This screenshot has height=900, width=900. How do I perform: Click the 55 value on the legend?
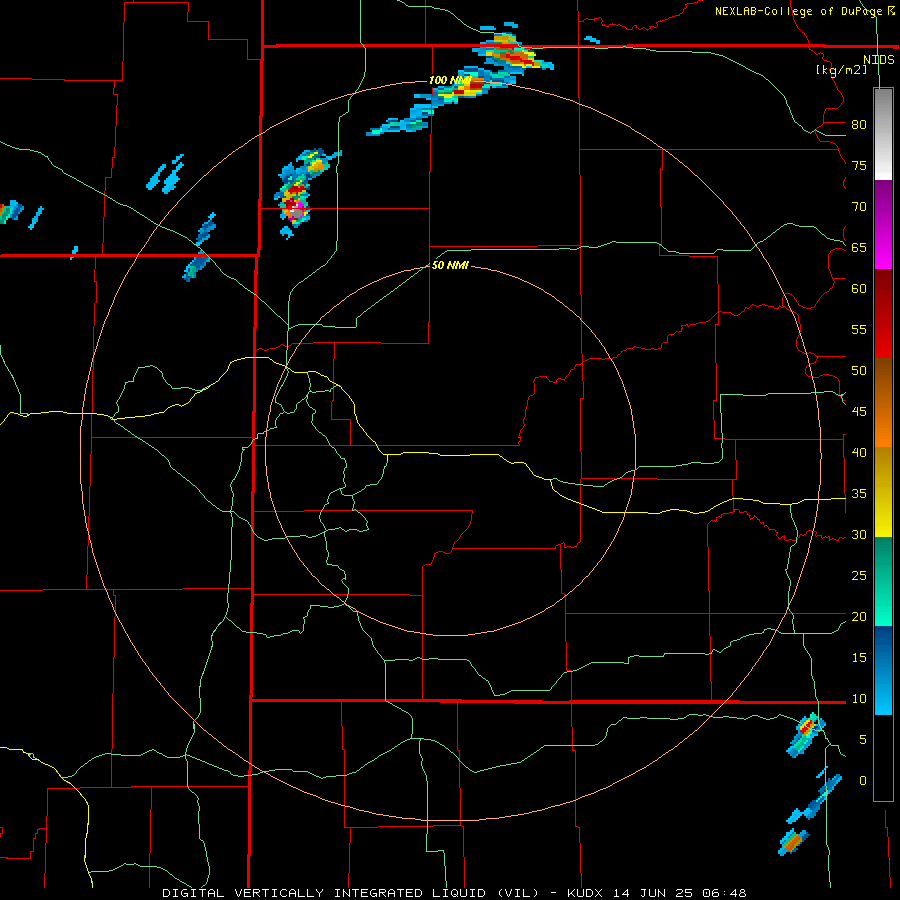click(859, 330)
